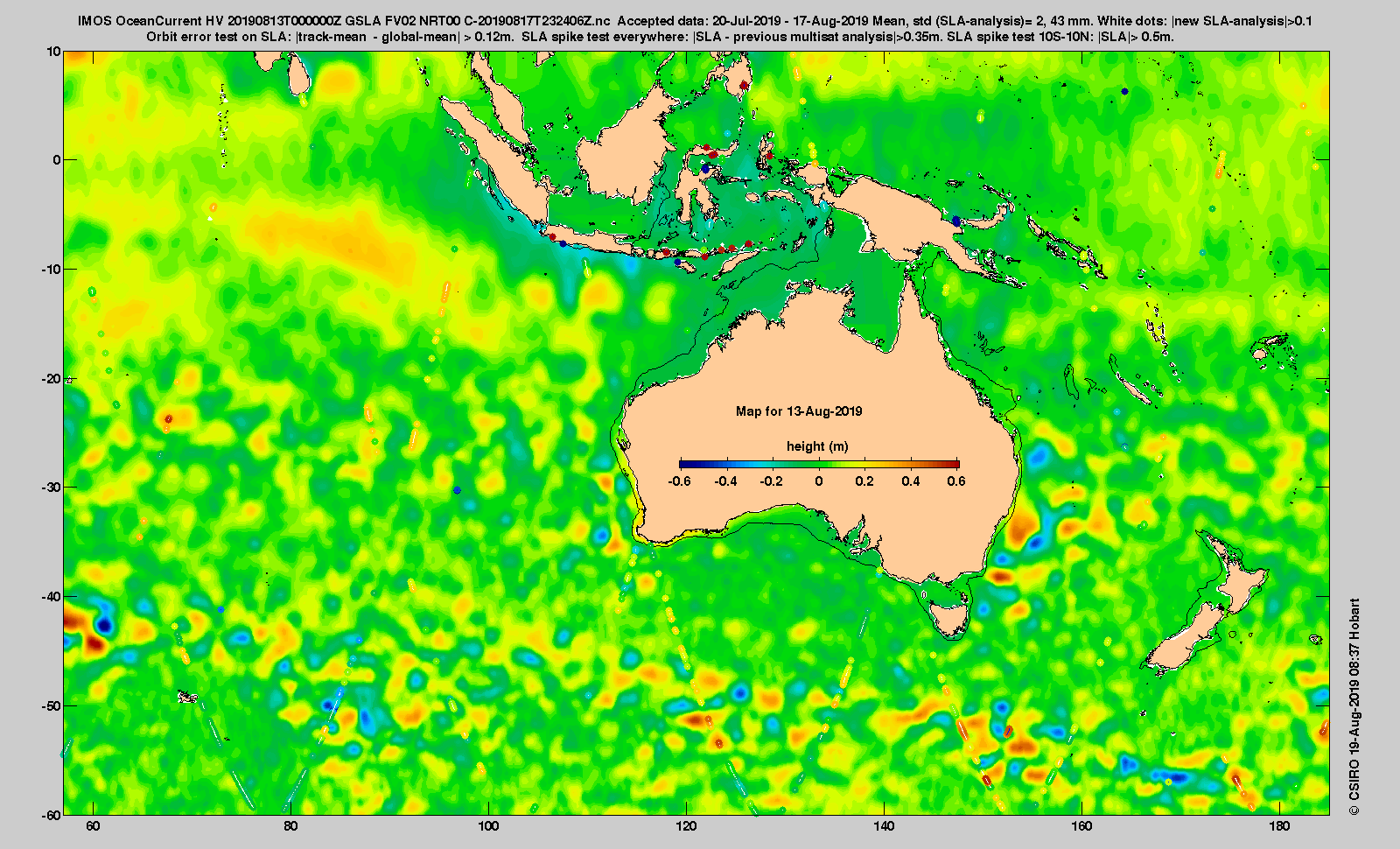Click longitude axis label 120
The image size is (1400, 849).
[x=686, y=826]
